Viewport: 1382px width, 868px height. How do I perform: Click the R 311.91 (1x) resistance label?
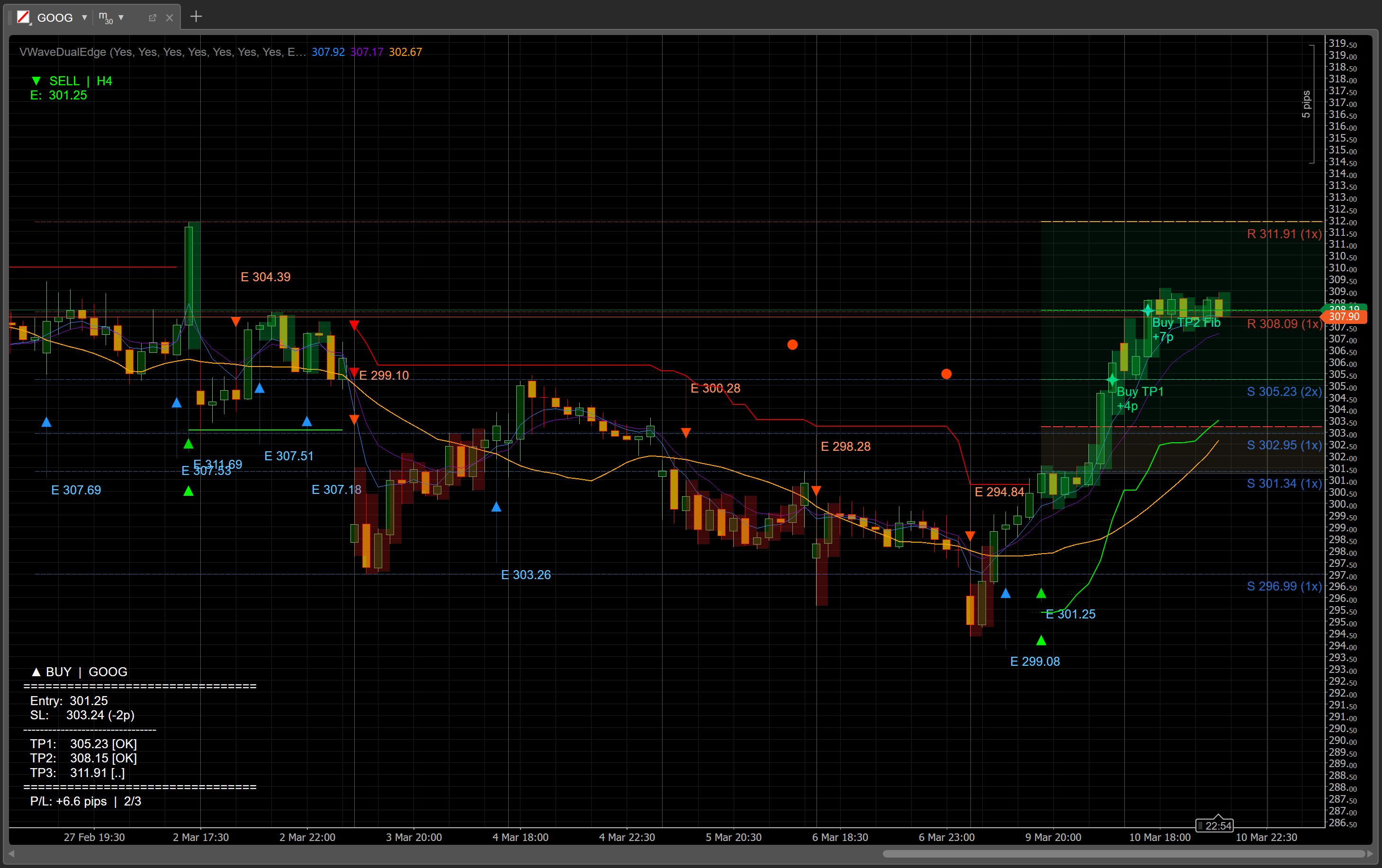point(1284,234)
